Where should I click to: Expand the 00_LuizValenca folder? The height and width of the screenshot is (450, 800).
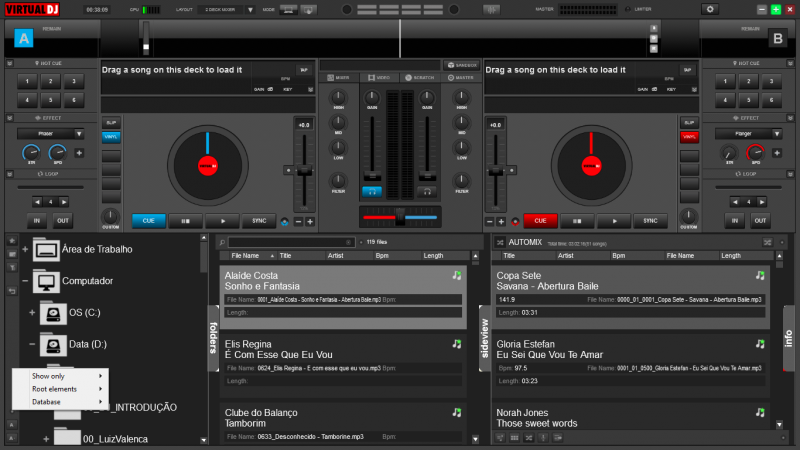[x=46, y=439]
